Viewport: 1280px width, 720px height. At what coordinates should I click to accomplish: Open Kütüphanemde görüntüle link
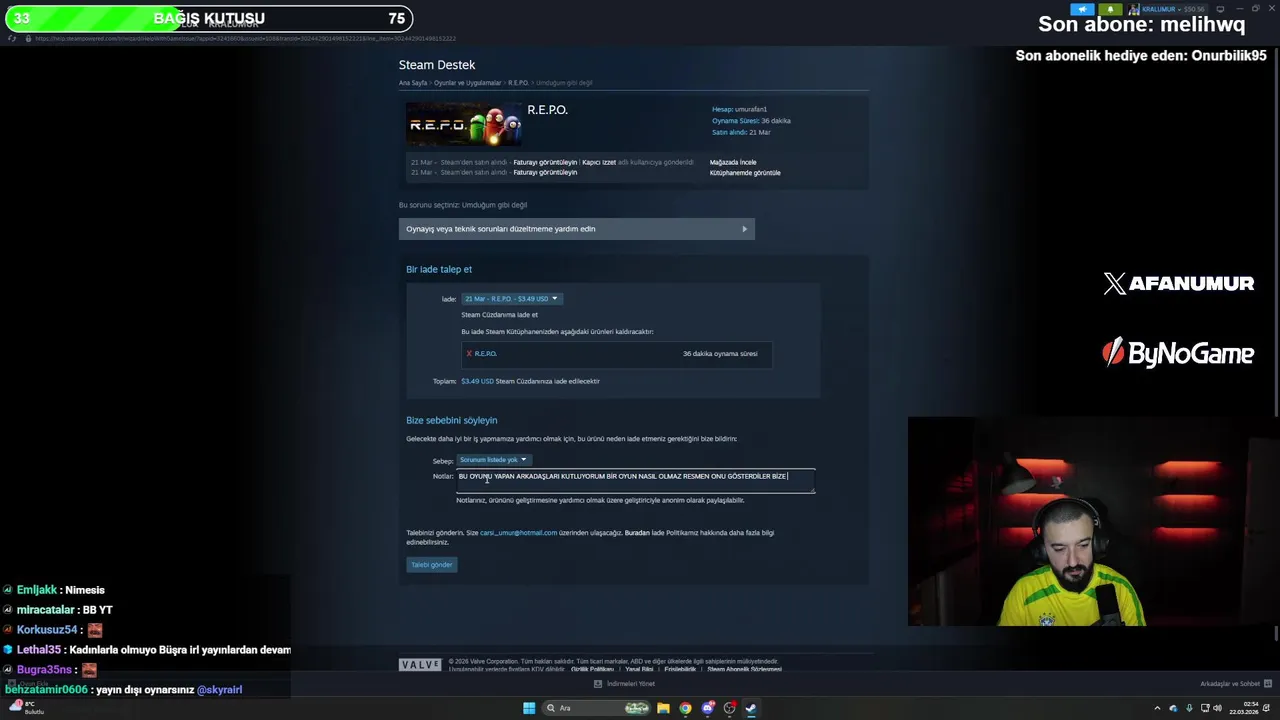click(745, 173)
